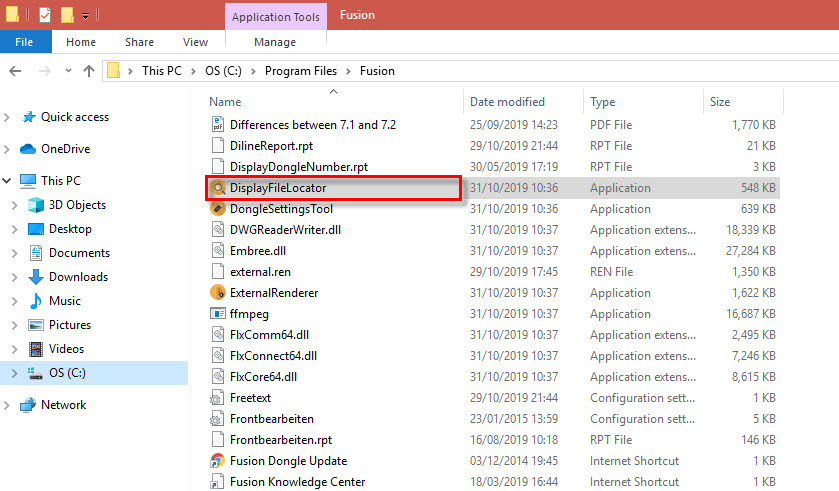
Task: Click the FlxConnect64.dll file icon
Action: point(218,355)
